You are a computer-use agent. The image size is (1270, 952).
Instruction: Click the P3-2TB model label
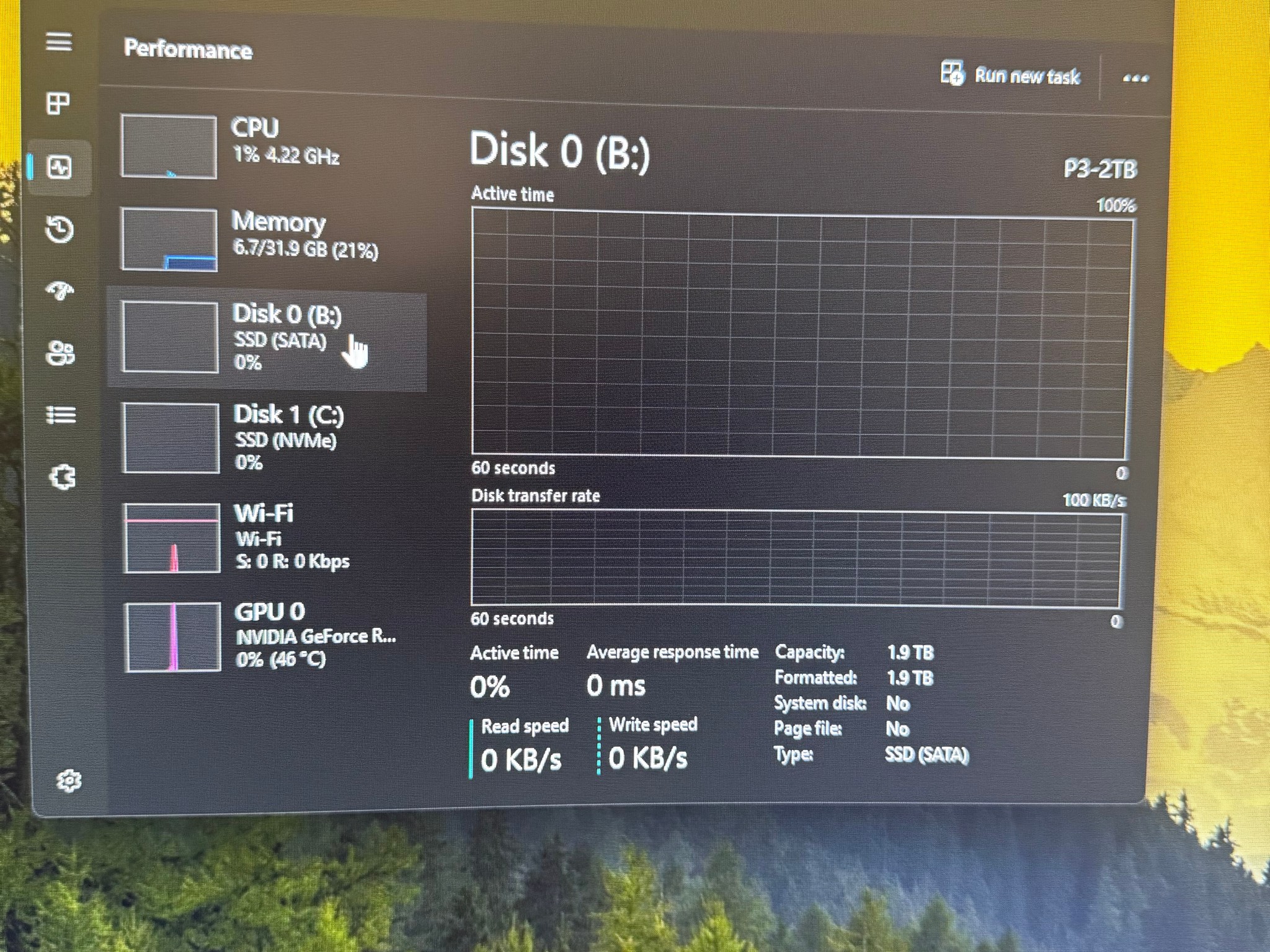[1100, 169]
